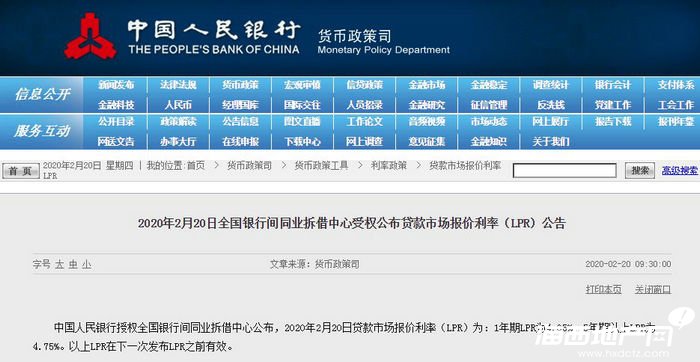Open the 新闻发布 navigation item
The image size is (700, 362).
(116, 85)
